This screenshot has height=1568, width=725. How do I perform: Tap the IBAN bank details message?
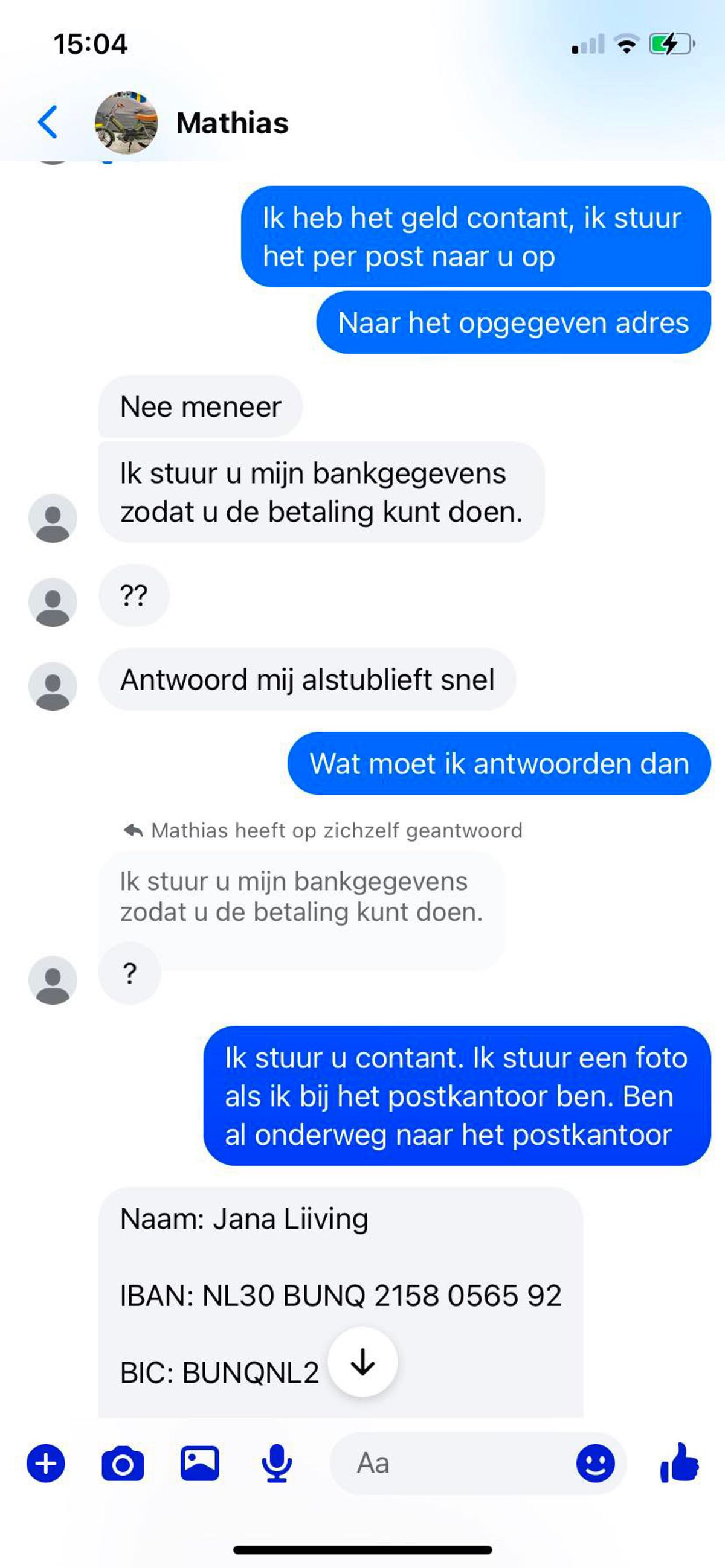(341, 1302)
